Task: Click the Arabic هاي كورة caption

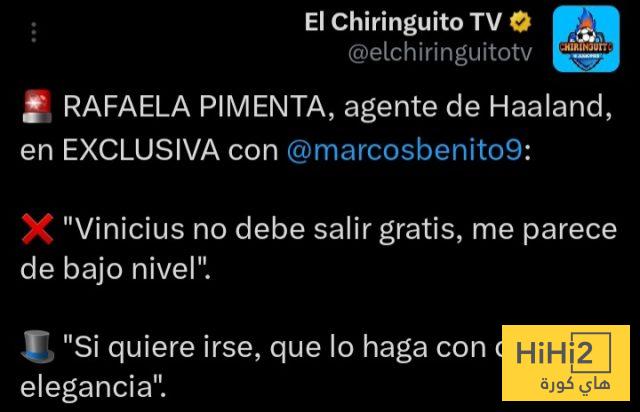Action: click(x=575, y=384)
